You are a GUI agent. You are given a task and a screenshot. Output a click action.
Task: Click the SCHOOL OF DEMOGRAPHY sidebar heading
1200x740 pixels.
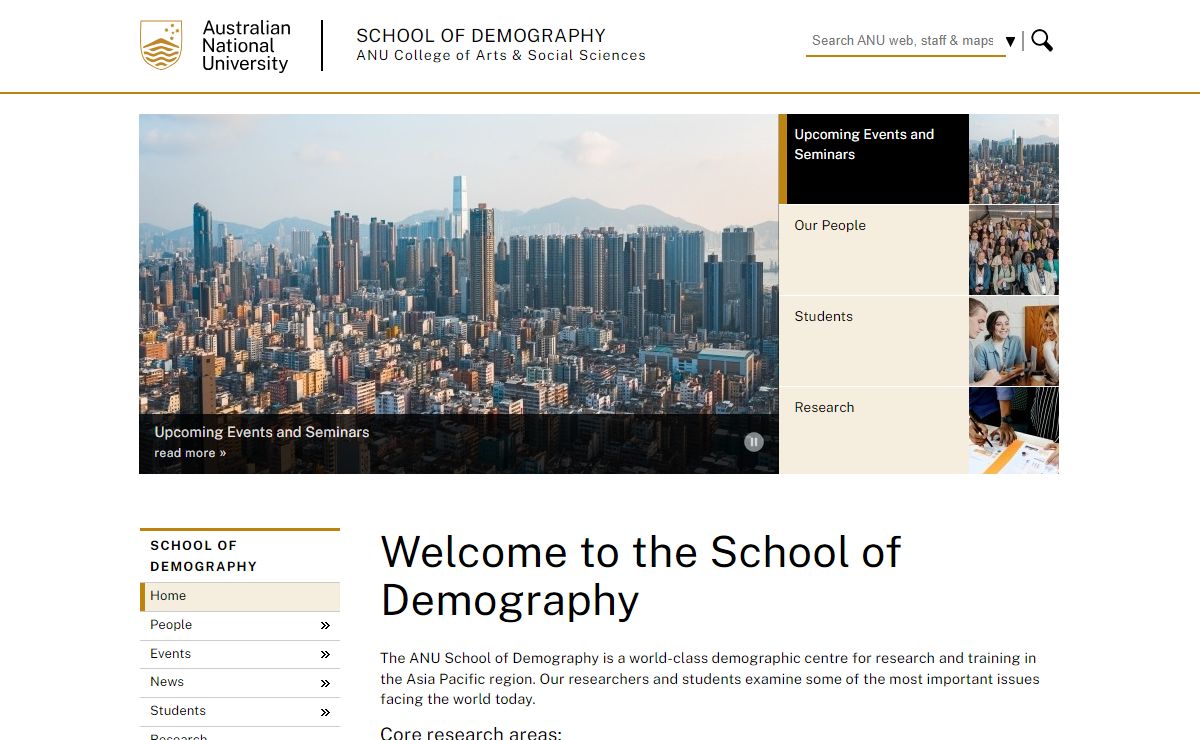[x=204, y=556]
